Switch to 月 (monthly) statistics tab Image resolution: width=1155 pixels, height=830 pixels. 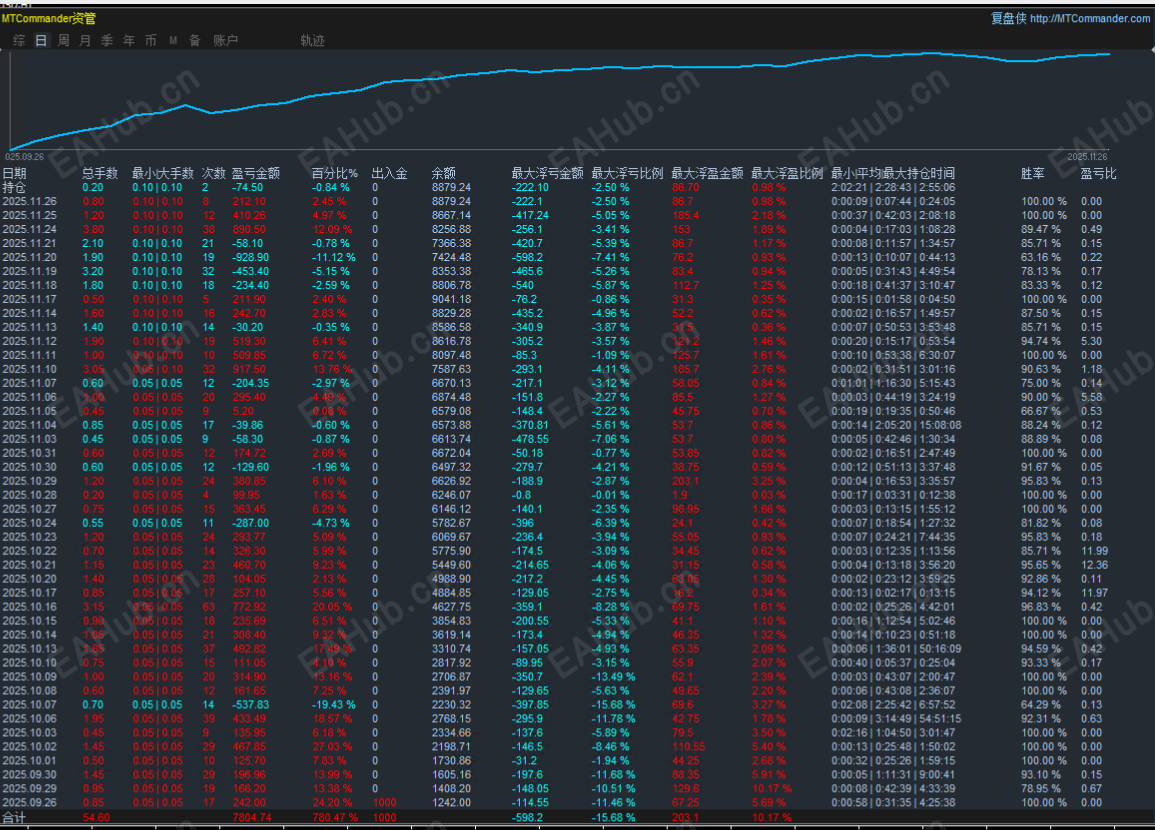coord(85,41)
